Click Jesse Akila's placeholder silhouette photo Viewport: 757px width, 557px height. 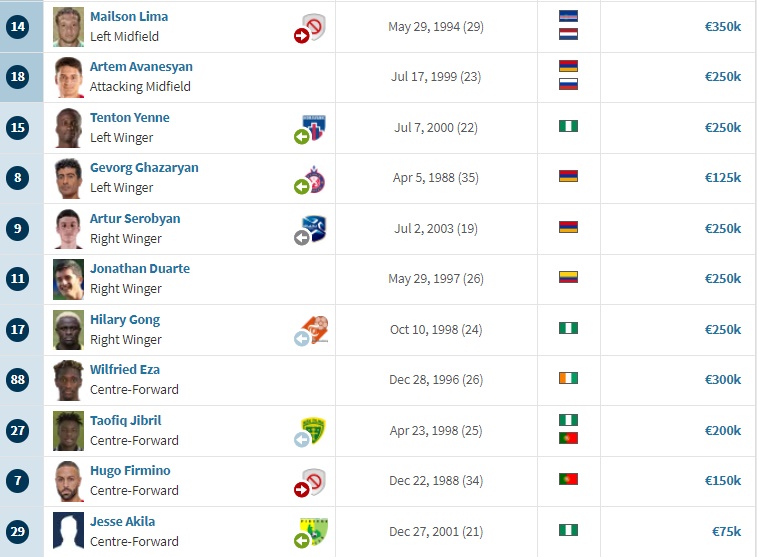[68, 531]
